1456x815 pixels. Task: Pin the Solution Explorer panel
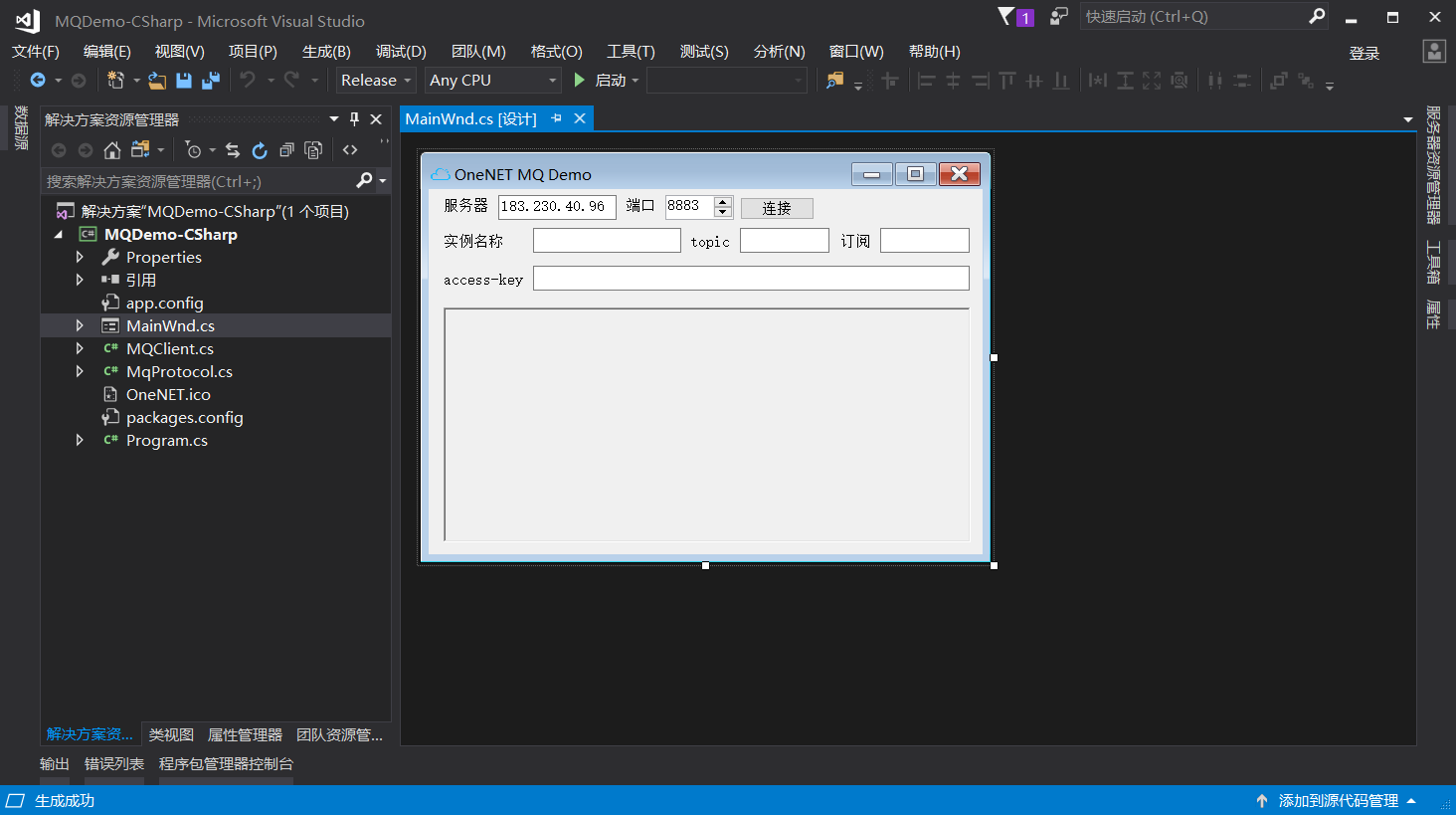[354, 119]
